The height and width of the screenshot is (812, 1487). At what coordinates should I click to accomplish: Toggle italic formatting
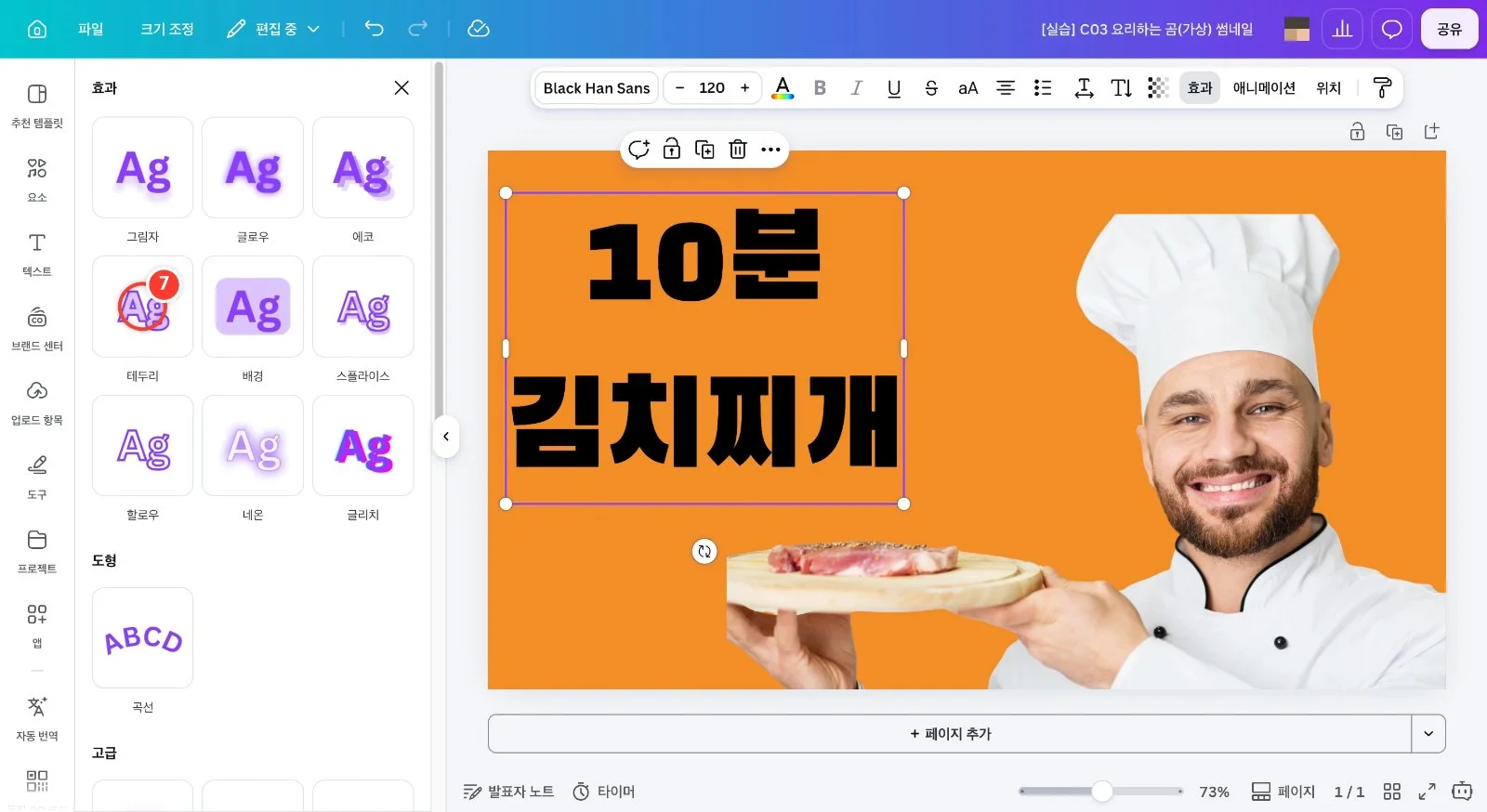pos(857,87)
